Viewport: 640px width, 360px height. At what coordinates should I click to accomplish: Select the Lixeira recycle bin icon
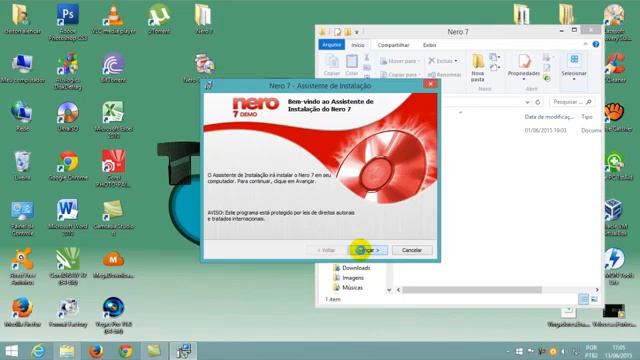pyautogui.click(x=22, y=165)
